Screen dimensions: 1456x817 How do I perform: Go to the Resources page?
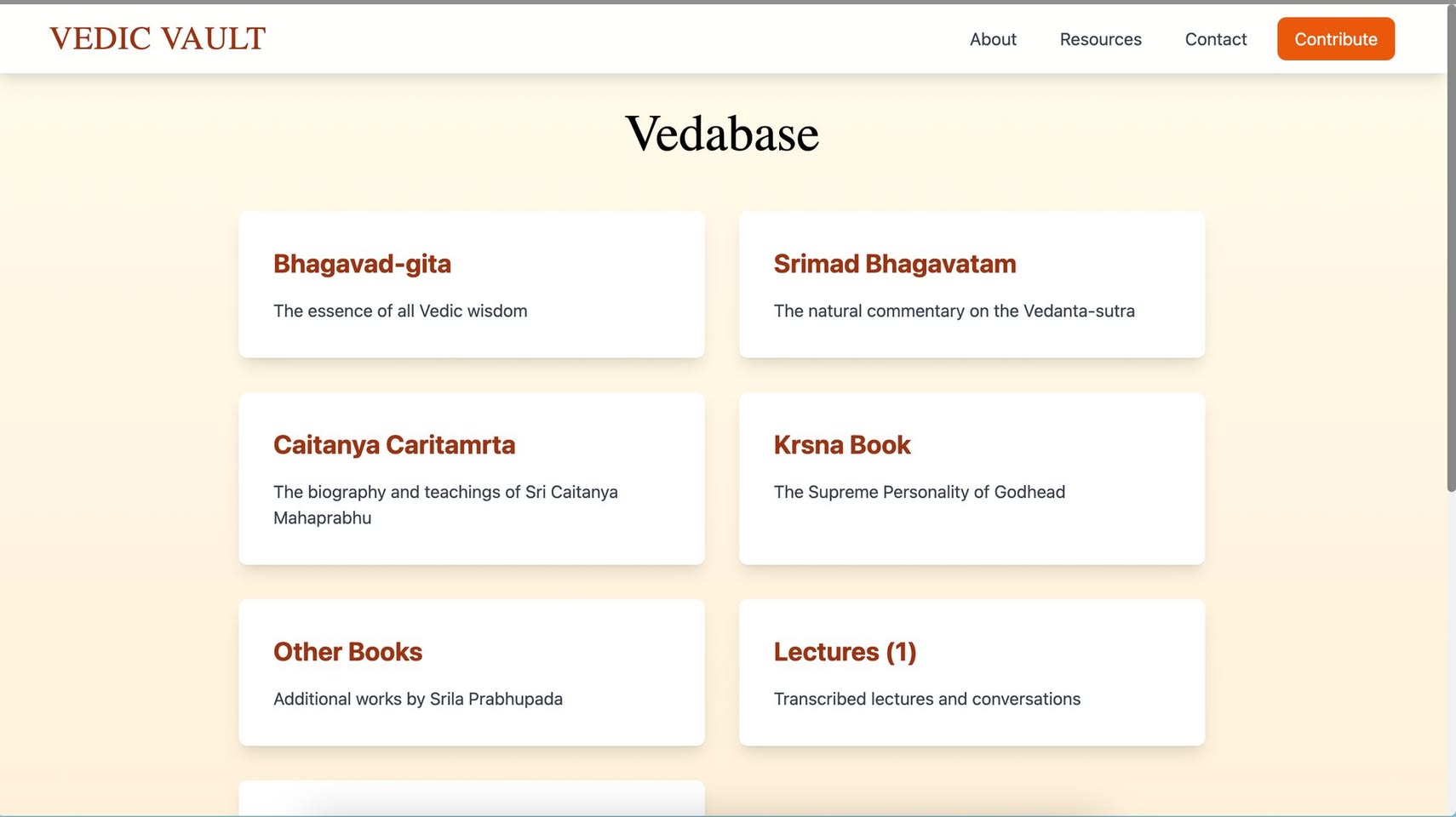tap(1100, 39)
